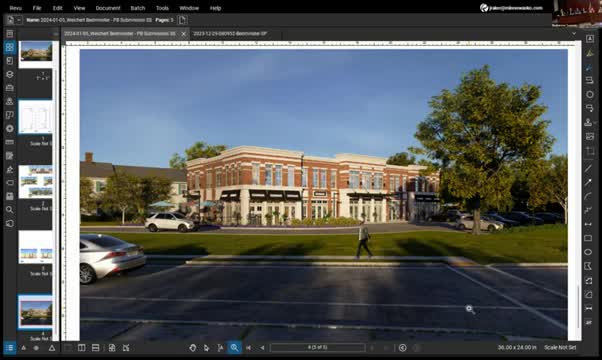Open the Revu menu
The width and height of the screenshot is (602, 360).
15,8
